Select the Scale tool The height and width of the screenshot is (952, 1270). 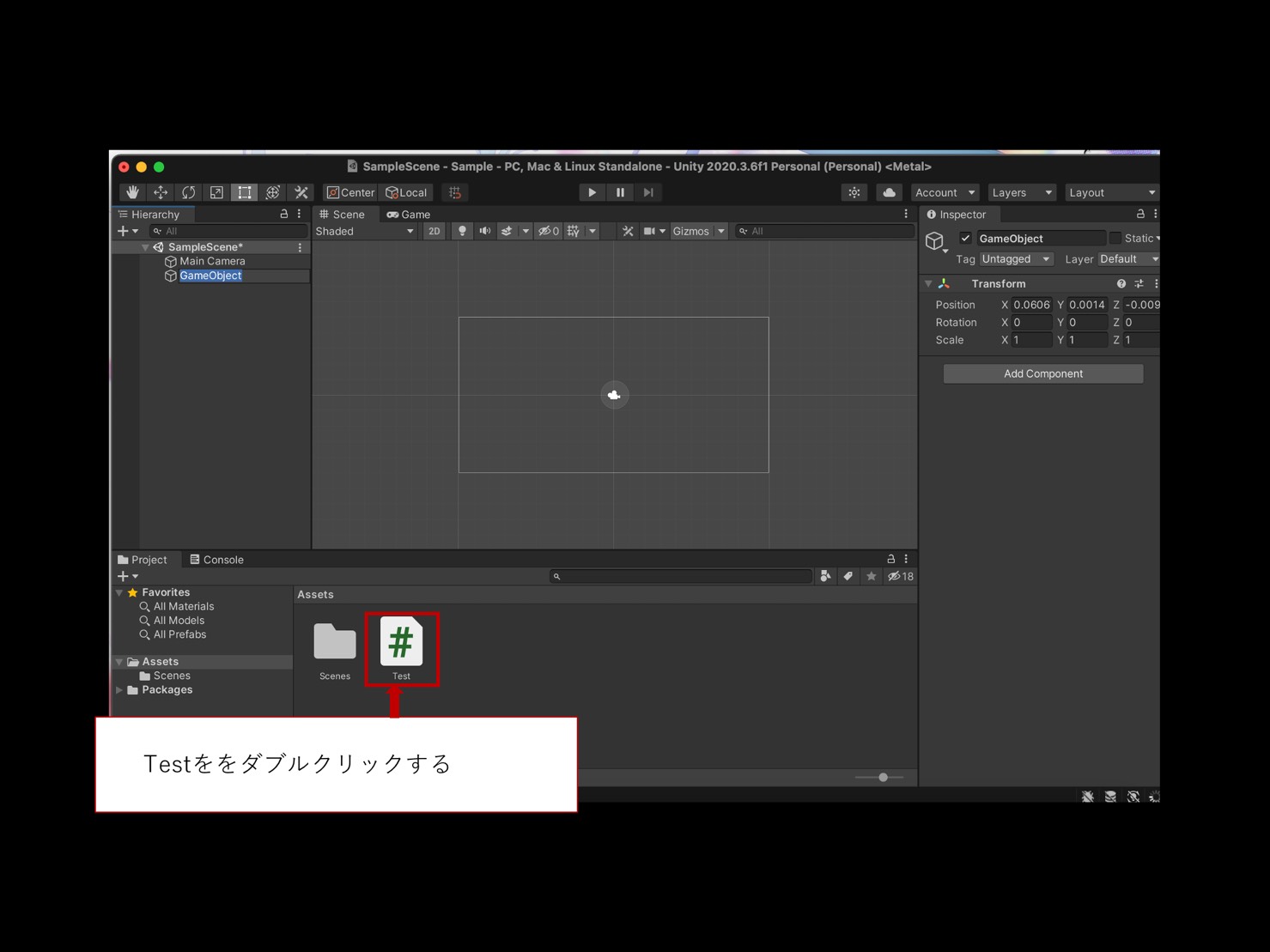[x=216, y=192]
